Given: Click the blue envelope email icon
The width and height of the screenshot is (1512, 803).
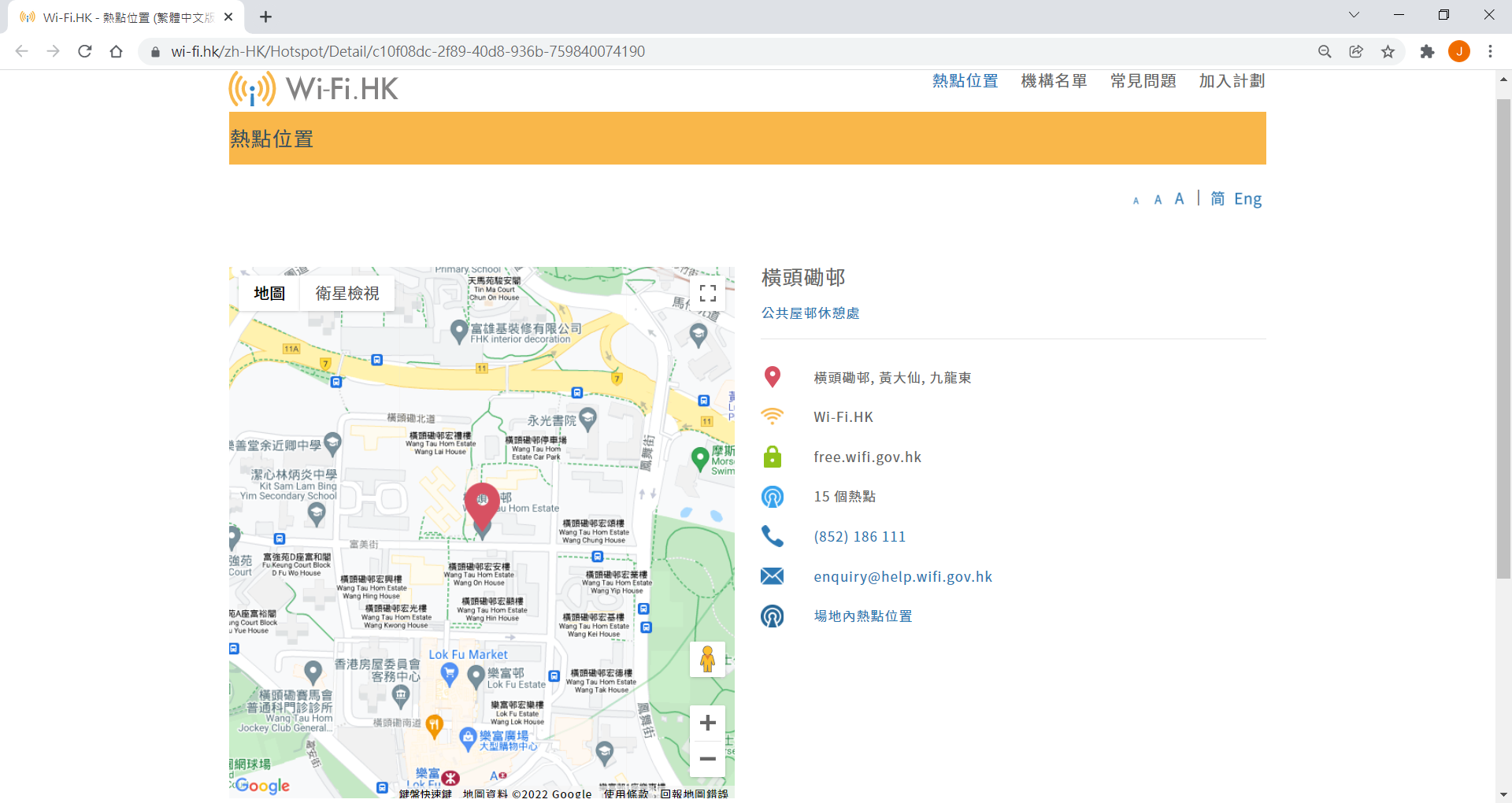Looking at the screenshot, I should (773, 576).
